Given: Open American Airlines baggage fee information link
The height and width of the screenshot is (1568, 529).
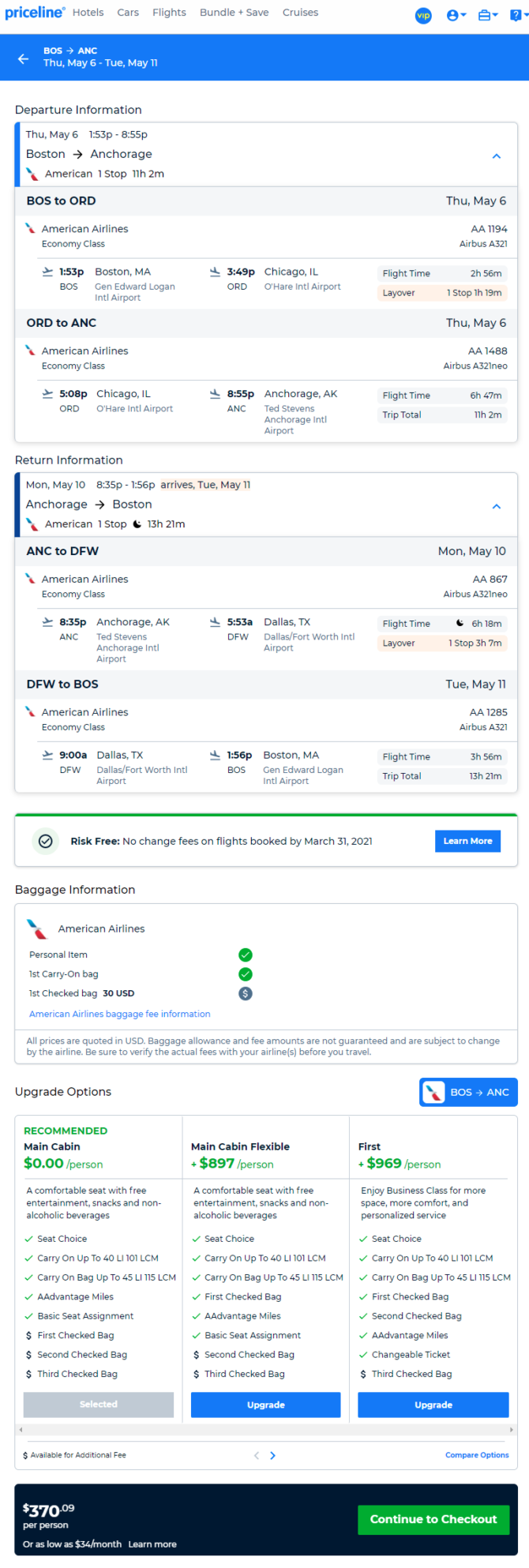Looking at the screenshot, I should coord(120,1014).
